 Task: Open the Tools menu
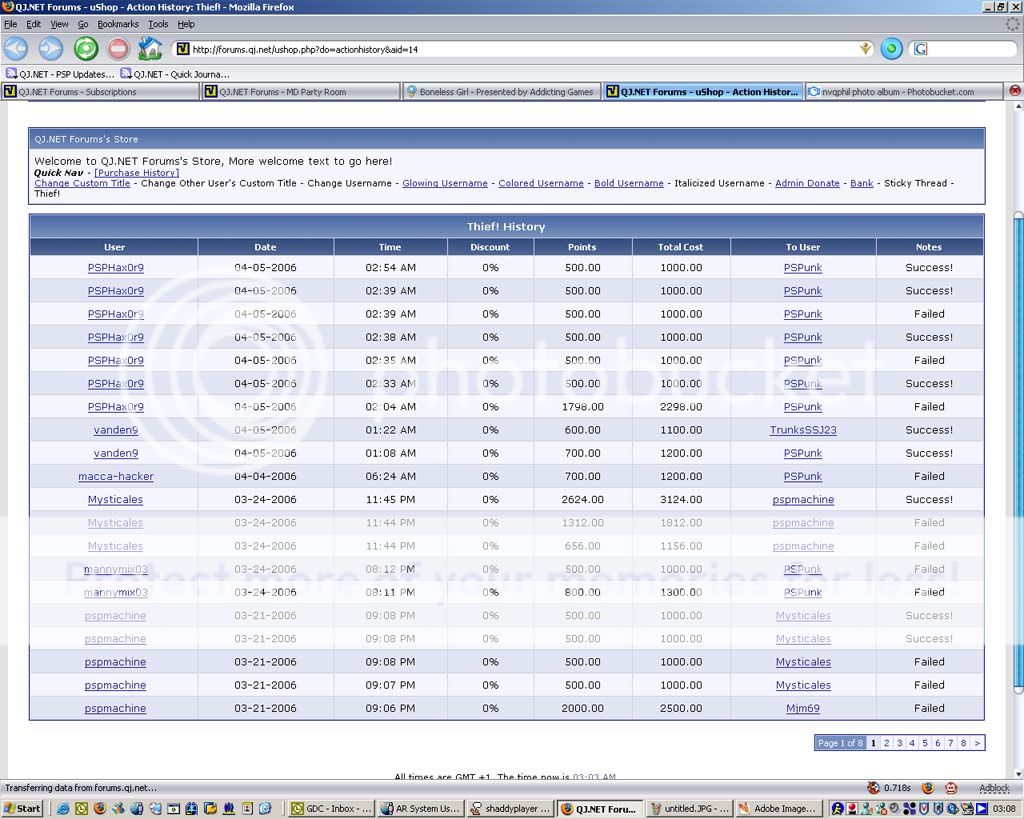[x=158, y=24]
